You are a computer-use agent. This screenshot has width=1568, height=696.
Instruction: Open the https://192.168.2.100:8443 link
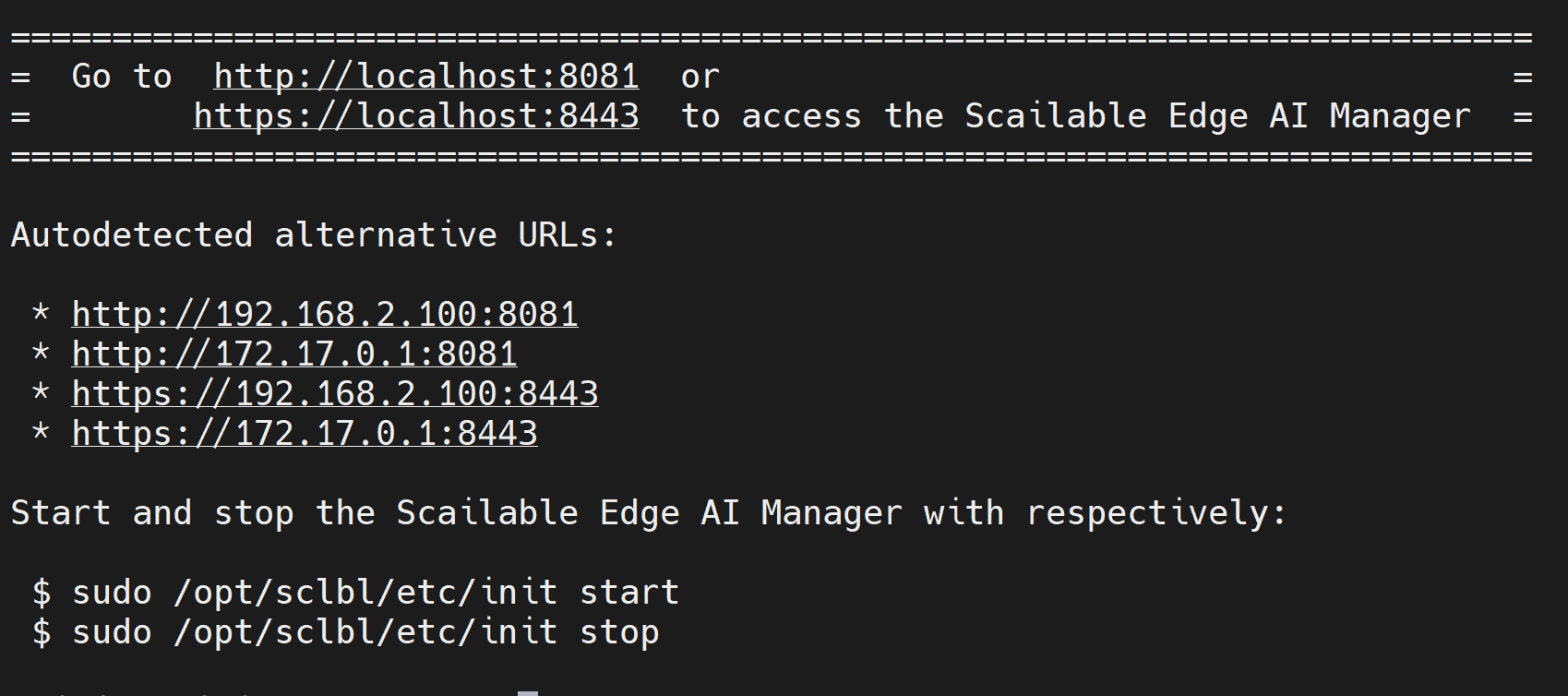(335, 394)
